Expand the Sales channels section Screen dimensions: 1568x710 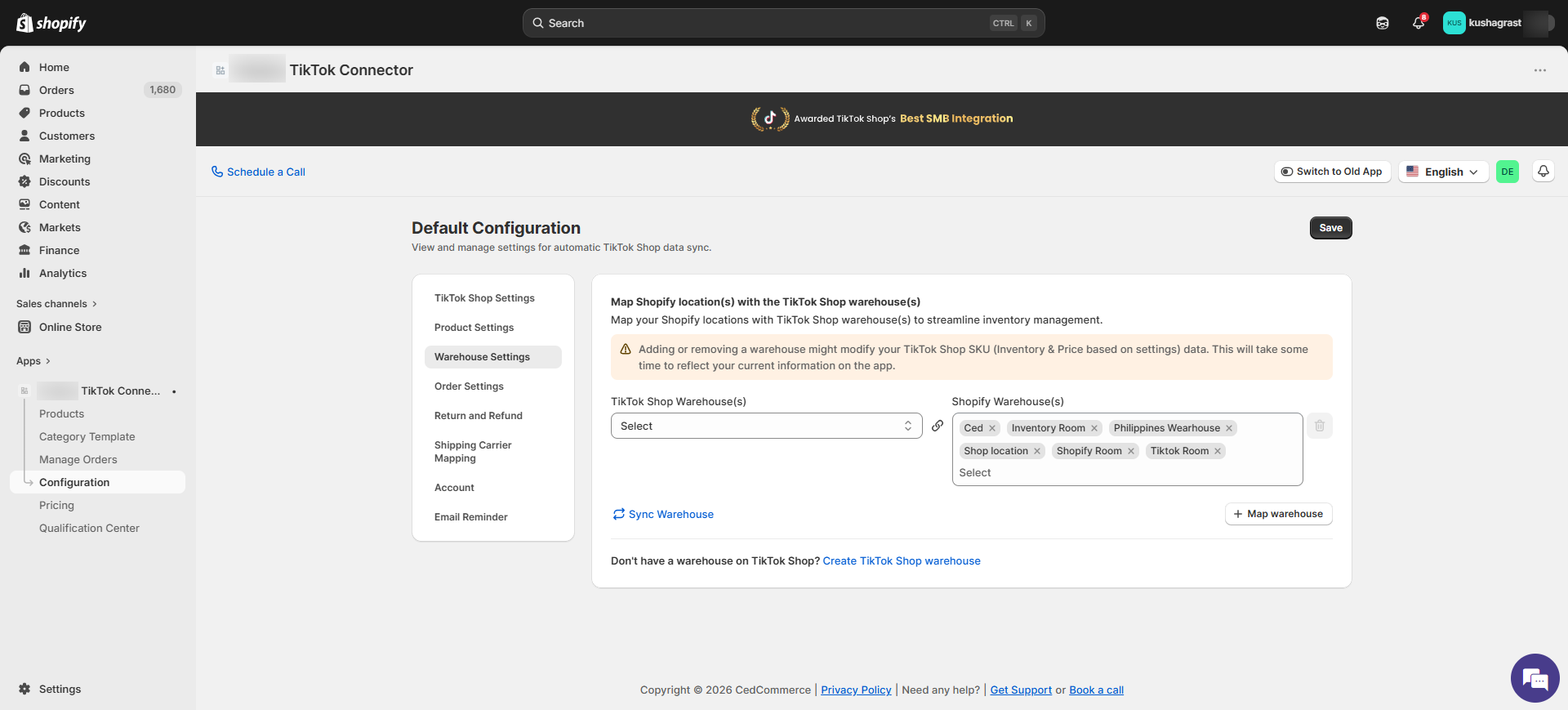56,304
